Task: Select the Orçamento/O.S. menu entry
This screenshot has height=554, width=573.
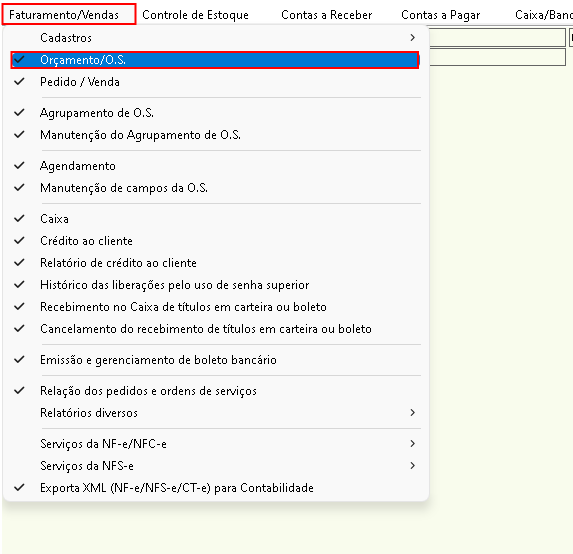Action: [215, 60]
